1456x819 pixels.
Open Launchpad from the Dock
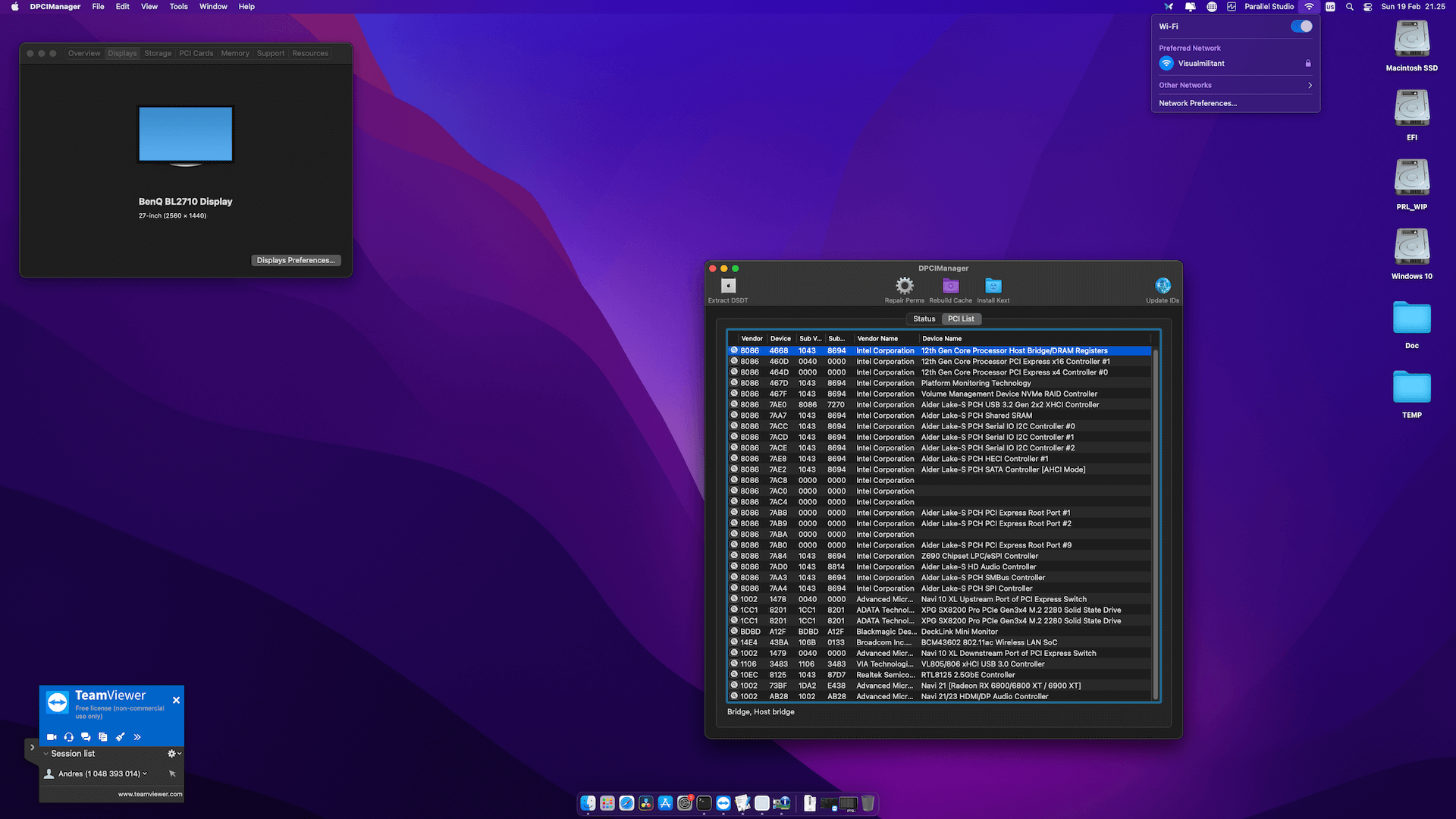tap(607, 803)
